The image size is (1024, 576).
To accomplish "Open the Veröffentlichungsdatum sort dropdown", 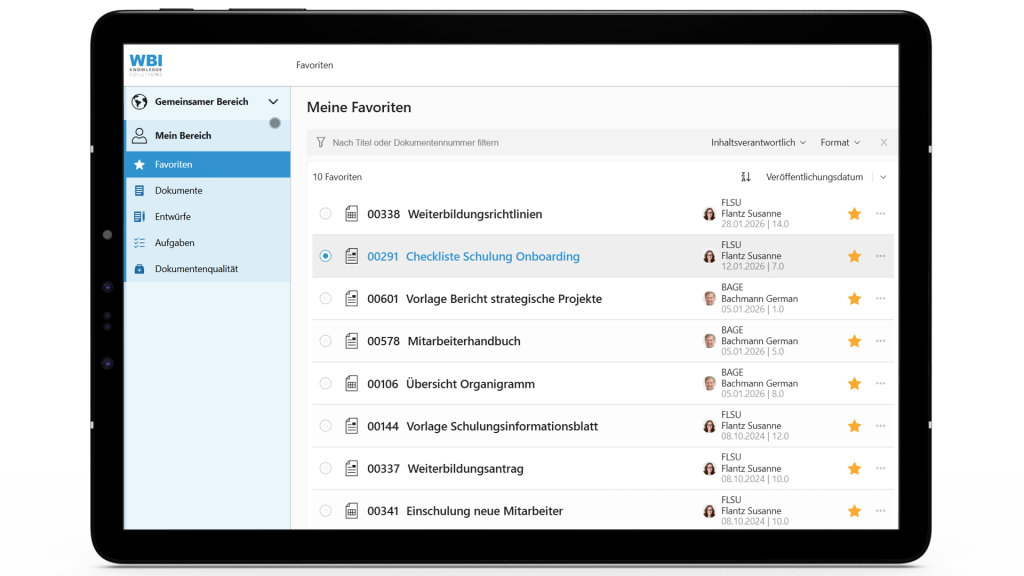I will pyautogui.click(x=882, y=177).
